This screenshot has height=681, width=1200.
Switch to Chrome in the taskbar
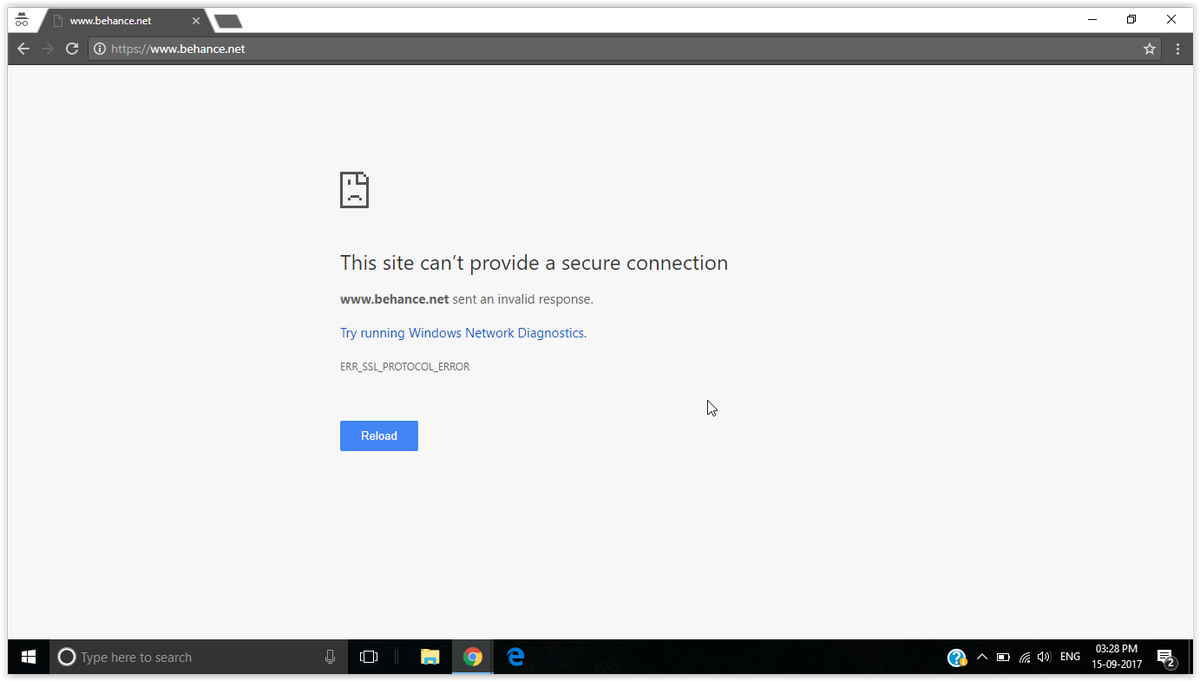[x=473, y=657]
